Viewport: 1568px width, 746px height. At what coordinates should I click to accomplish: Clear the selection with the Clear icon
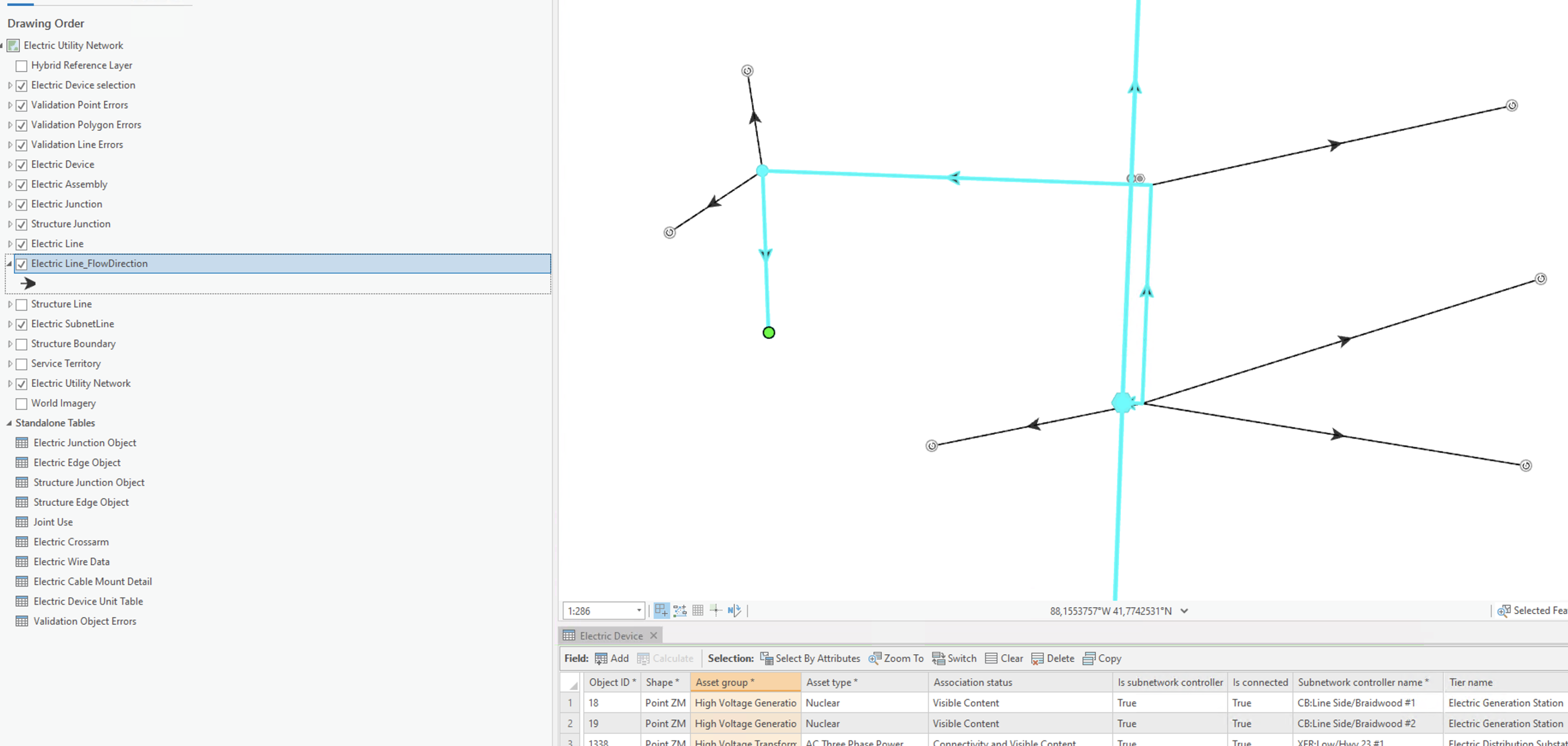[1004, 659]
